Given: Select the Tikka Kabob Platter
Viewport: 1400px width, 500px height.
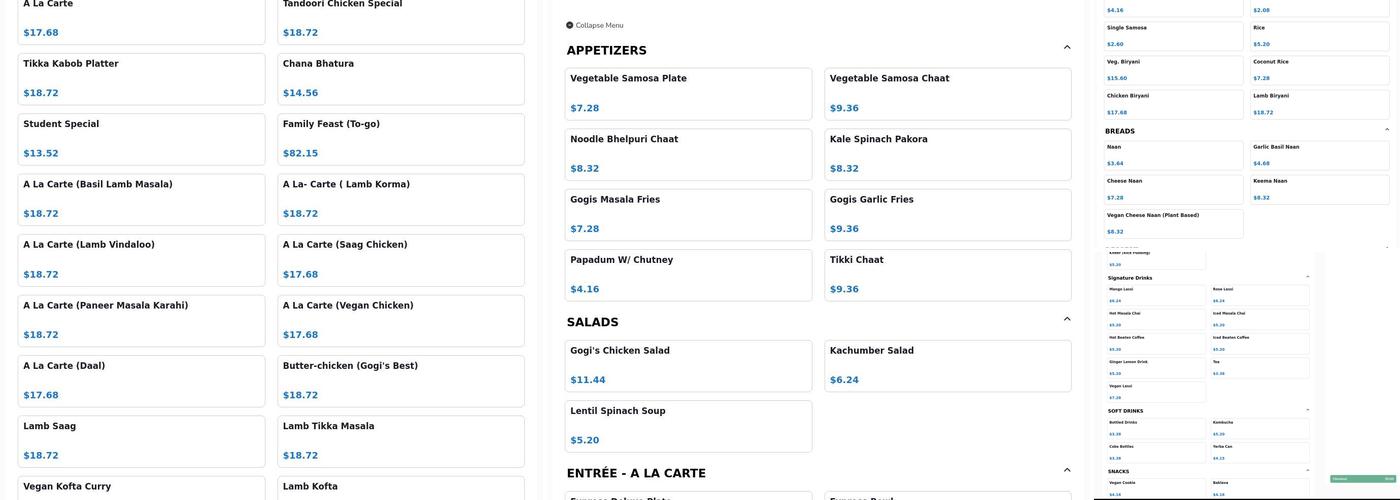Looking at the screenshot, I should pyautogui.click(x=142, y=78).
